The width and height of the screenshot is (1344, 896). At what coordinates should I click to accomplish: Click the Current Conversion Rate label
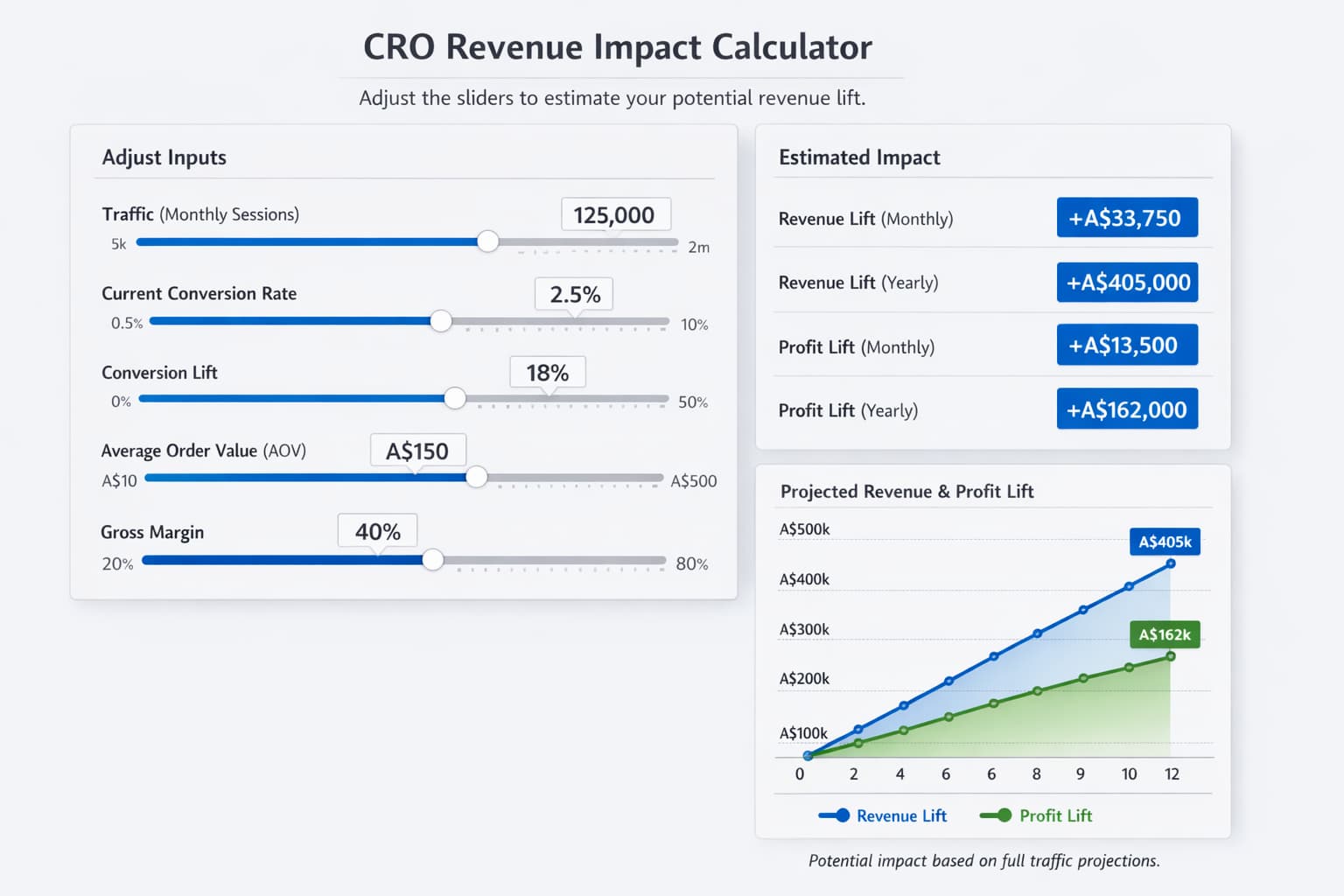click(199, 294)
